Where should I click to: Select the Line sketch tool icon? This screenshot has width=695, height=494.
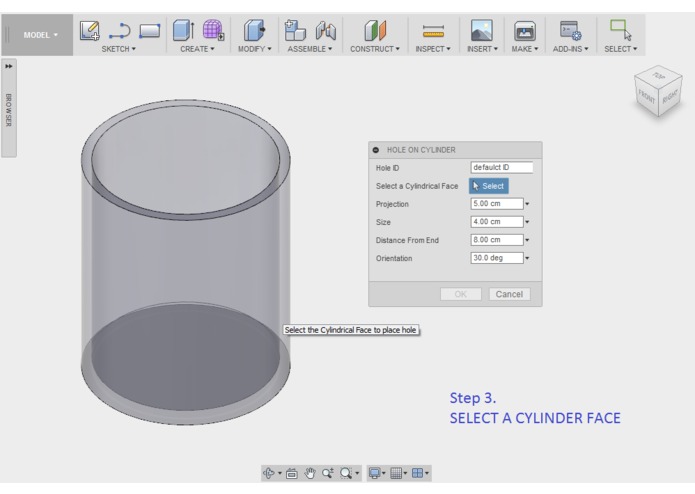point(120,31)
